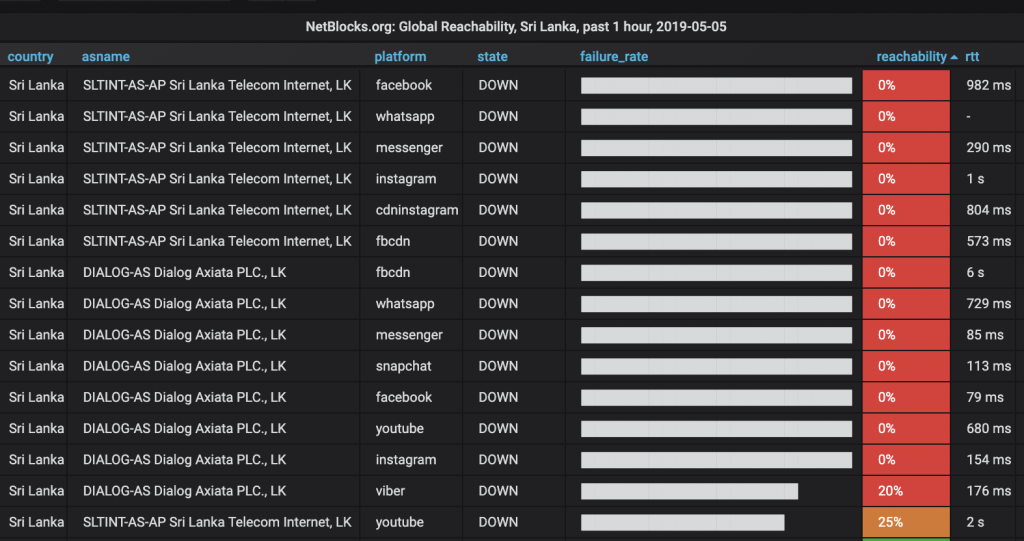Select 'instagram' in the Sri Lanka Telecom row
Viewport: 1024px width, 541px height.
[x=406, y=178]
